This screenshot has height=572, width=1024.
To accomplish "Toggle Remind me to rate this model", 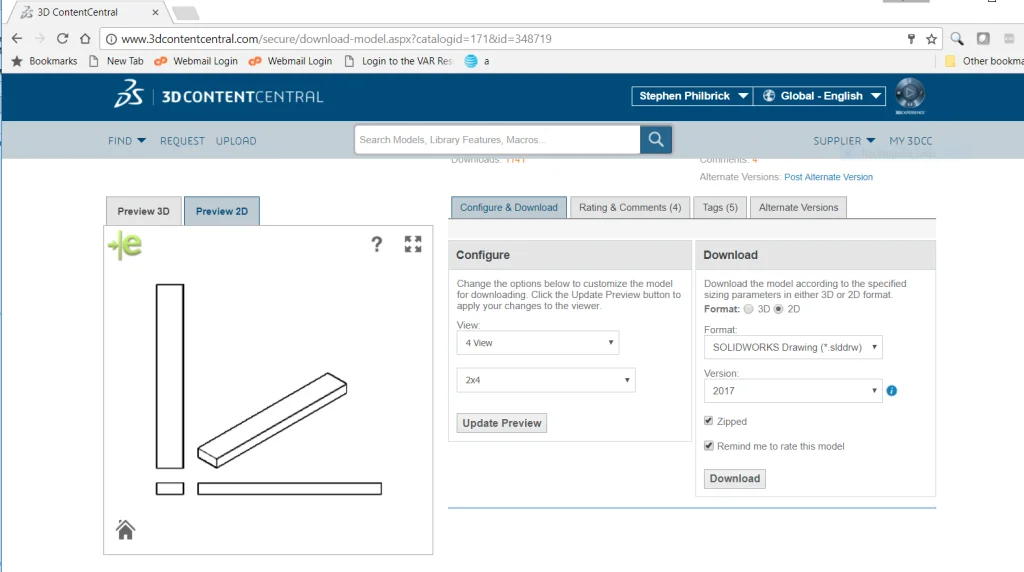I will click(x=709, y=445).
